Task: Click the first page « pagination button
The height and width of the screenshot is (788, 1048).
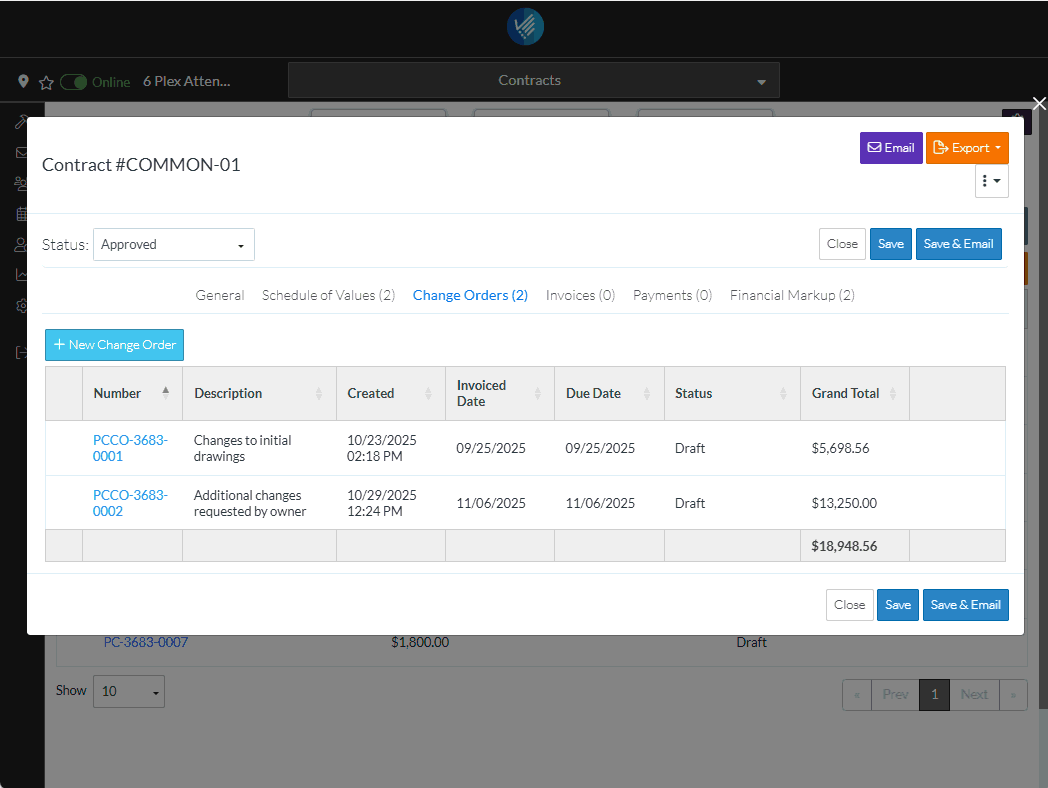Action: (857, 695)
